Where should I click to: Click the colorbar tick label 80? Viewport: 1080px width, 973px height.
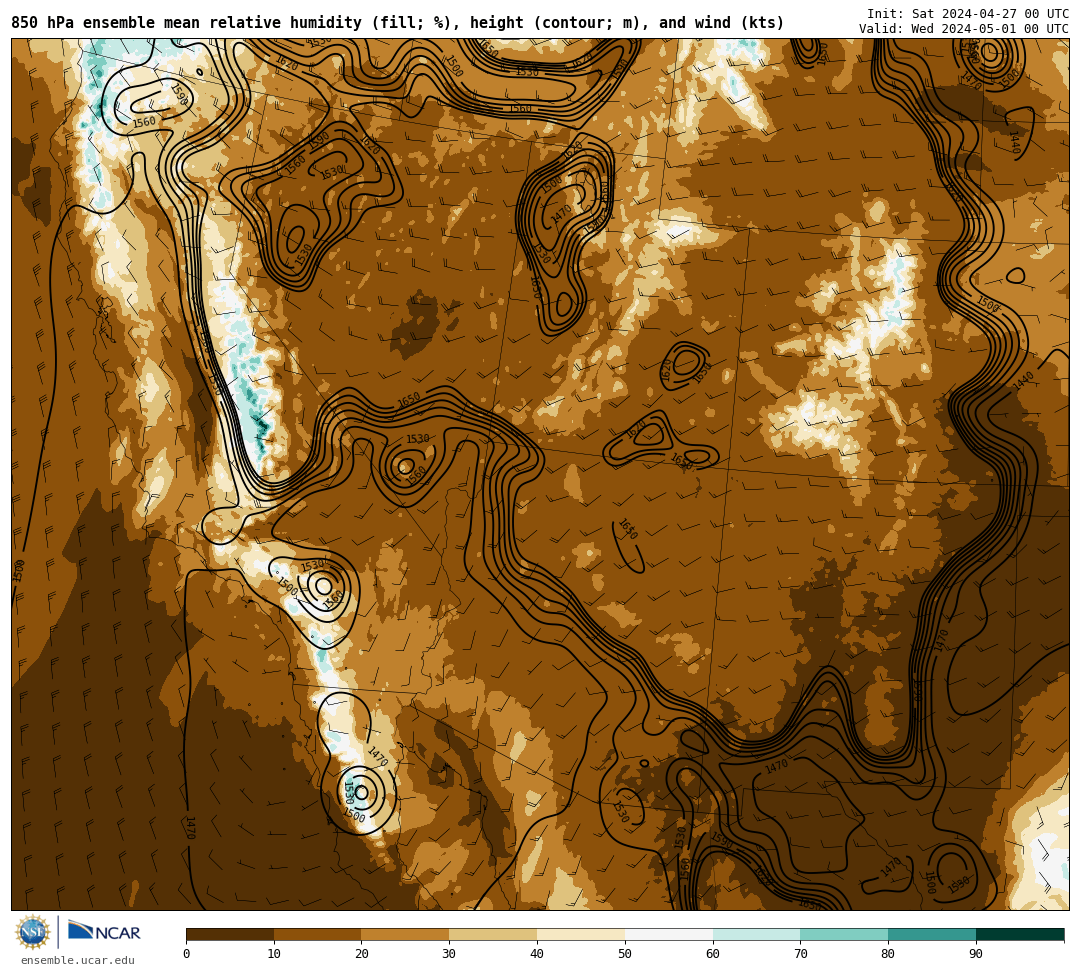click(889, 954)
